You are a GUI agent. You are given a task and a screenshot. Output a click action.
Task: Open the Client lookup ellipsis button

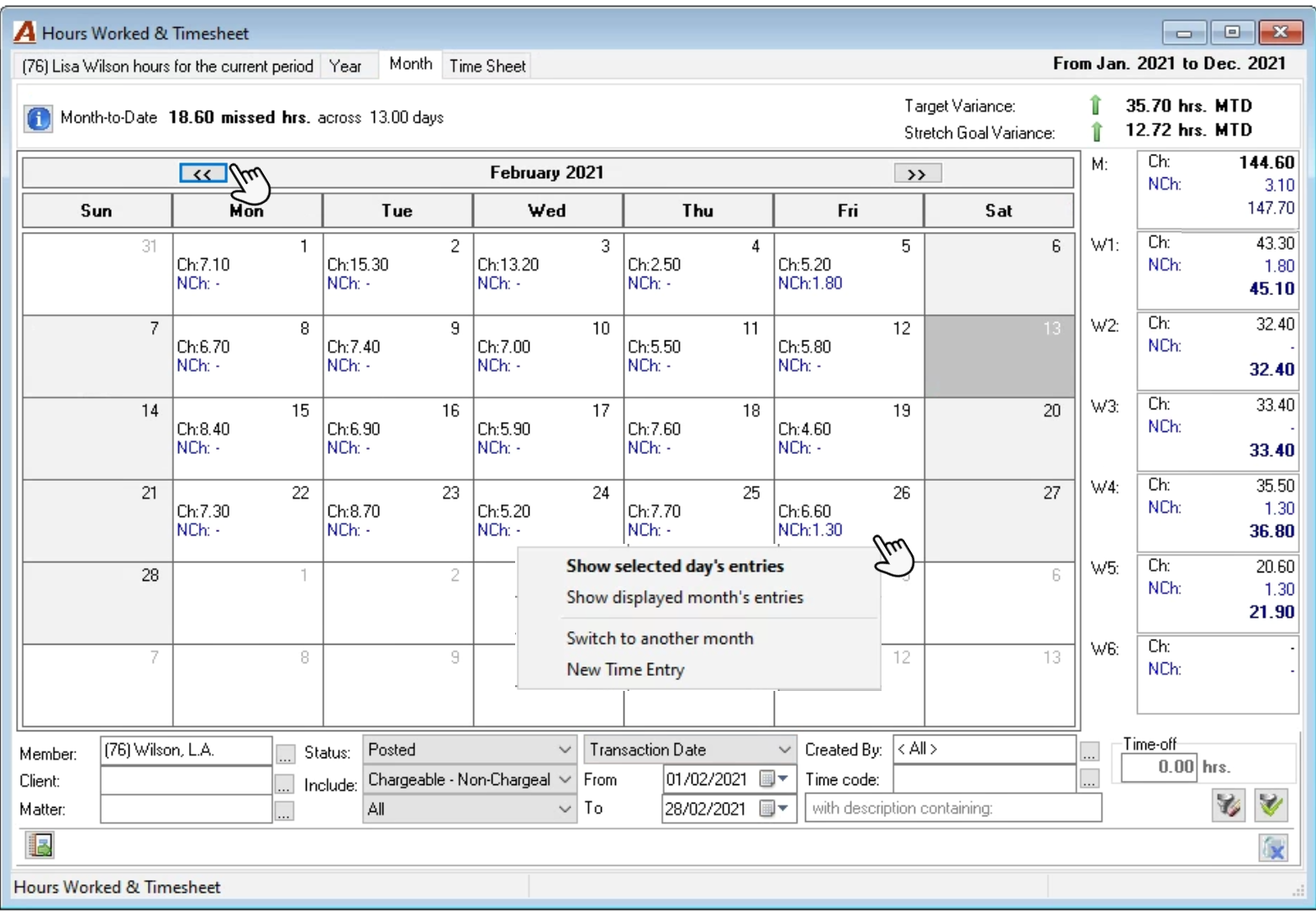coord(285,783)
